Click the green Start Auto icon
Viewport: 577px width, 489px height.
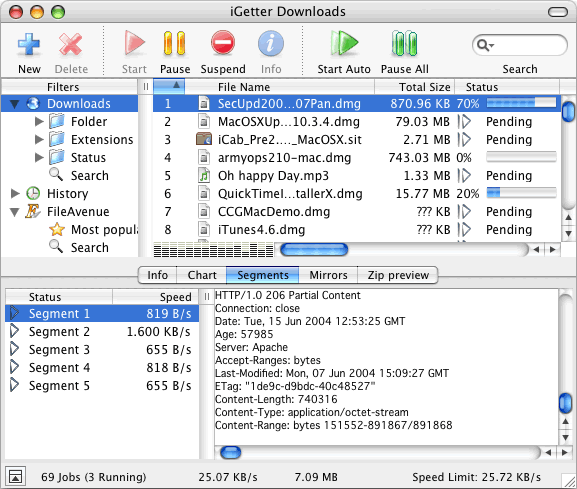[x=344, y=43]
